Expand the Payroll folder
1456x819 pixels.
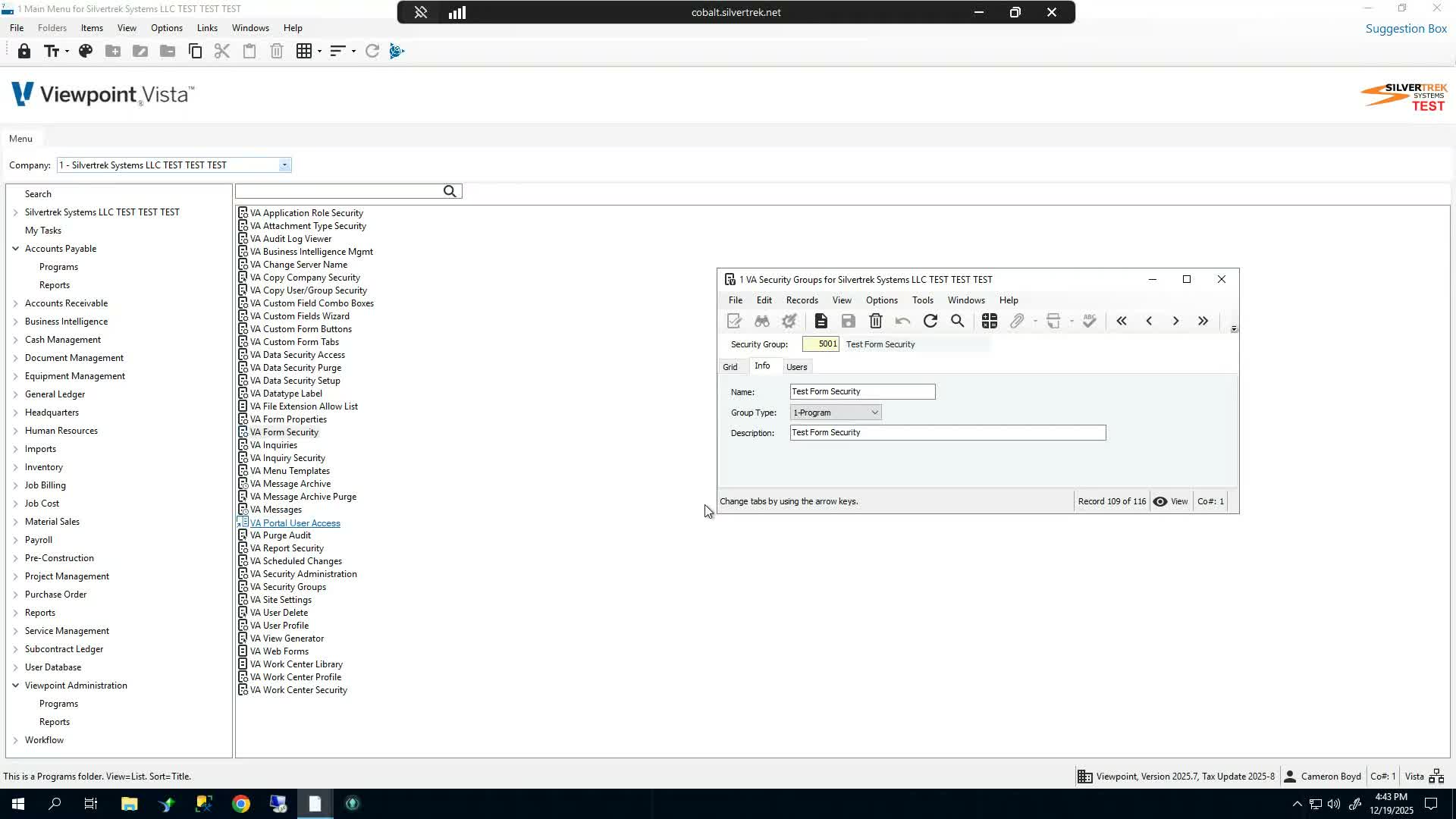(16, 540)
